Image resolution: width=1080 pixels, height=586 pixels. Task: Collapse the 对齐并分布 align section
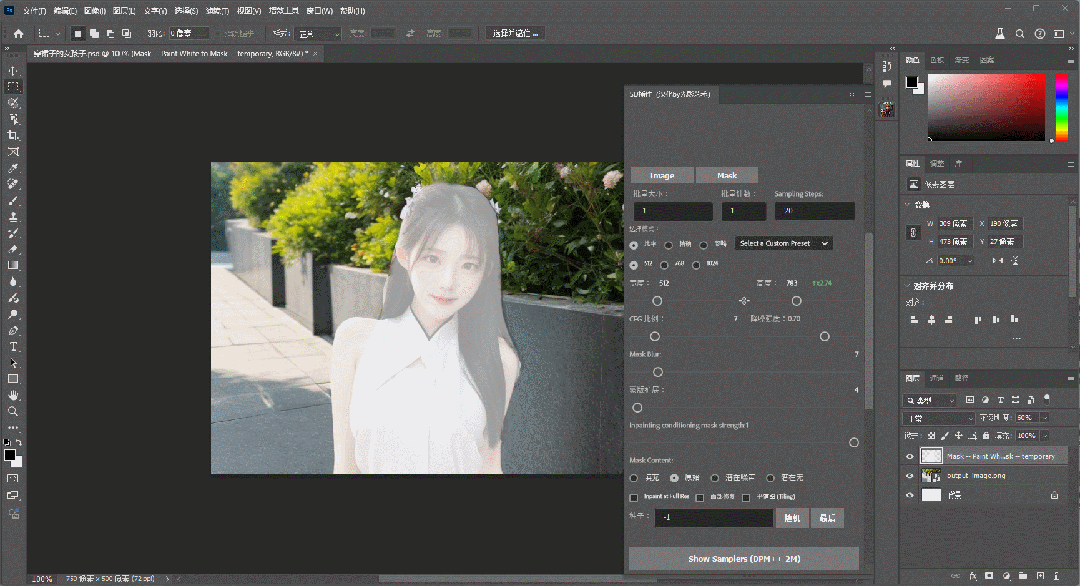[x=907, y=286]
